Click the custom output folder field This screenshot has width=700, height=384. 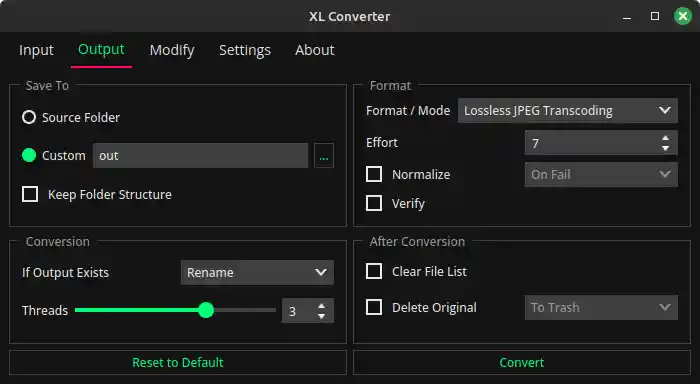tap(200, 155)
